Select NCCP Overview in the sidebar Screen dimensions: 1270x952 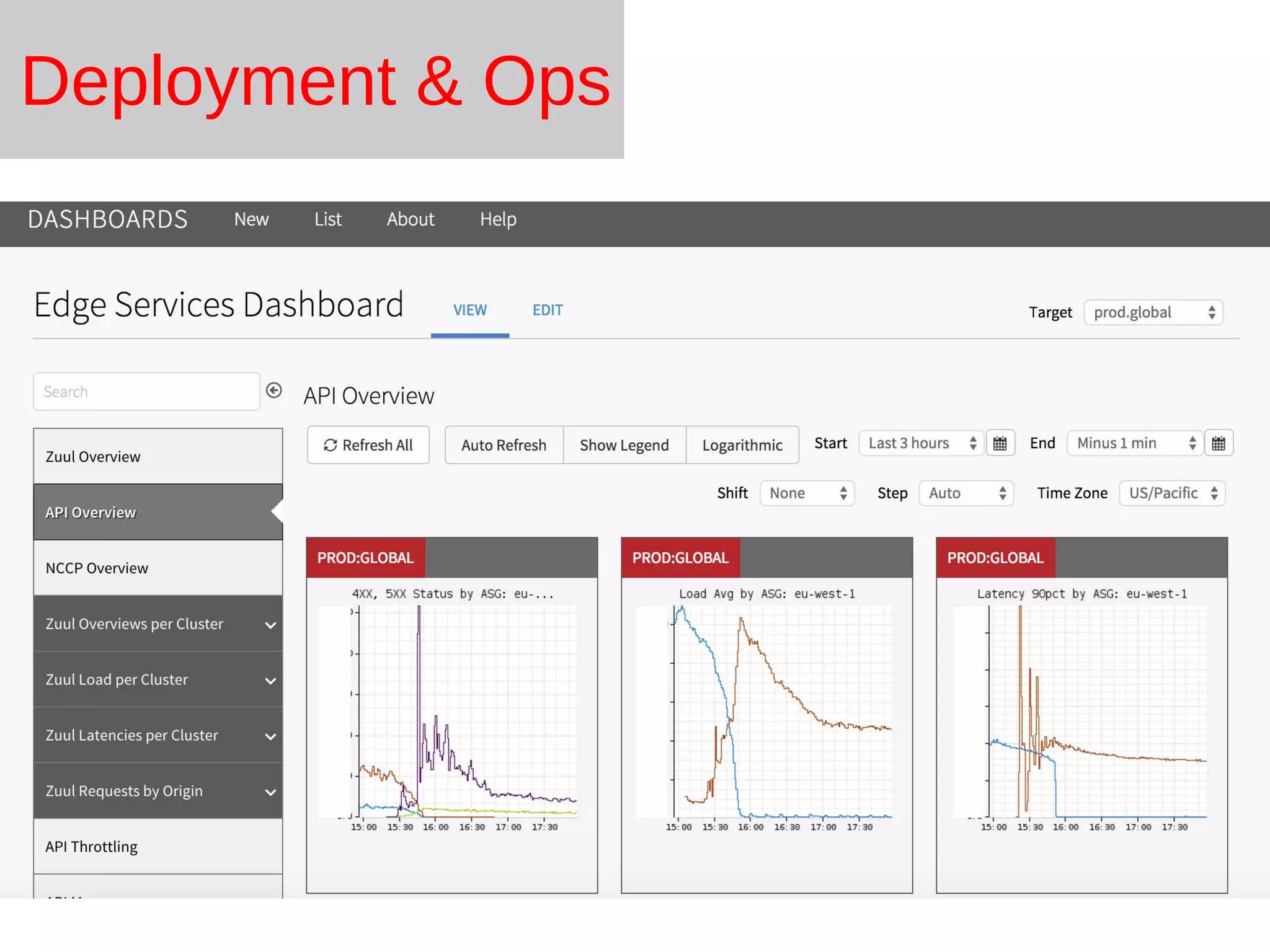coord(158,568)
